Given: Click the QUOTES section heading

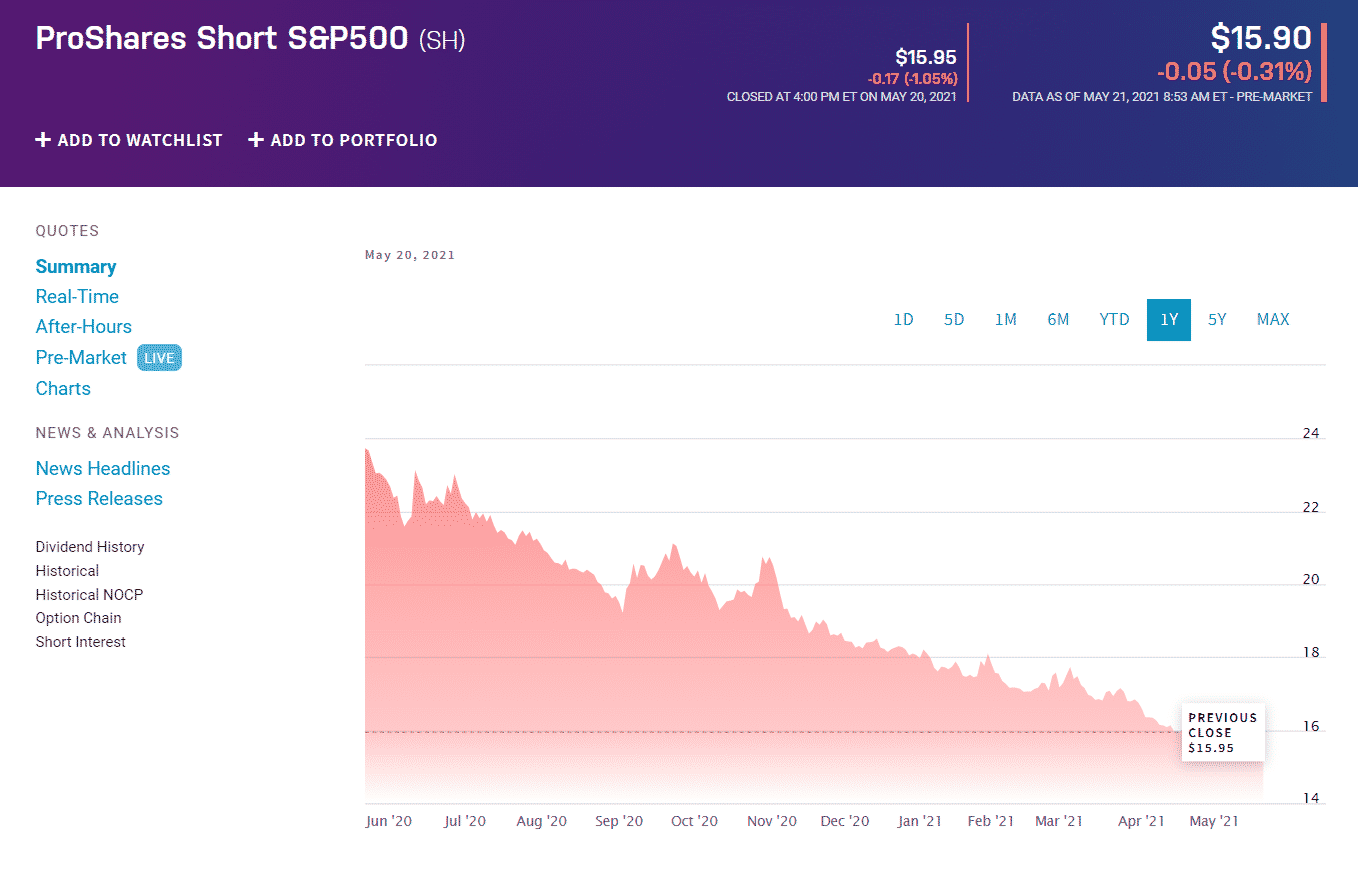Looking at the screenshot, I should click(67, 231).
